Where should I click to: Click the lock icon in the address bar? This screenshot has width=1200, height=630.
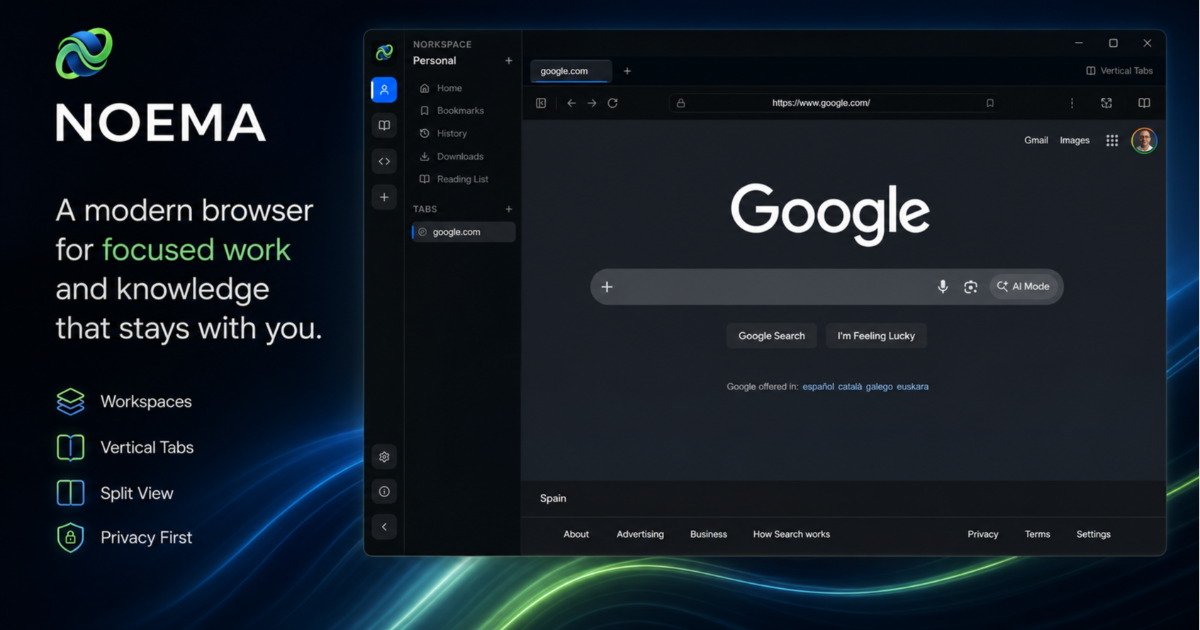point(681,103)
